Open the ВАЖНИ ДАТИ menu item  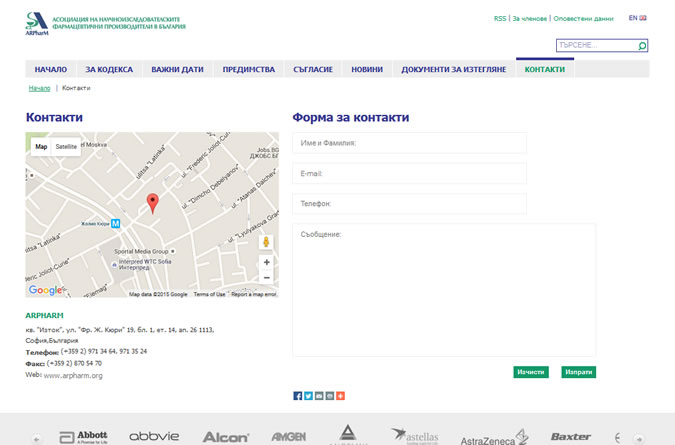(177, 69)
